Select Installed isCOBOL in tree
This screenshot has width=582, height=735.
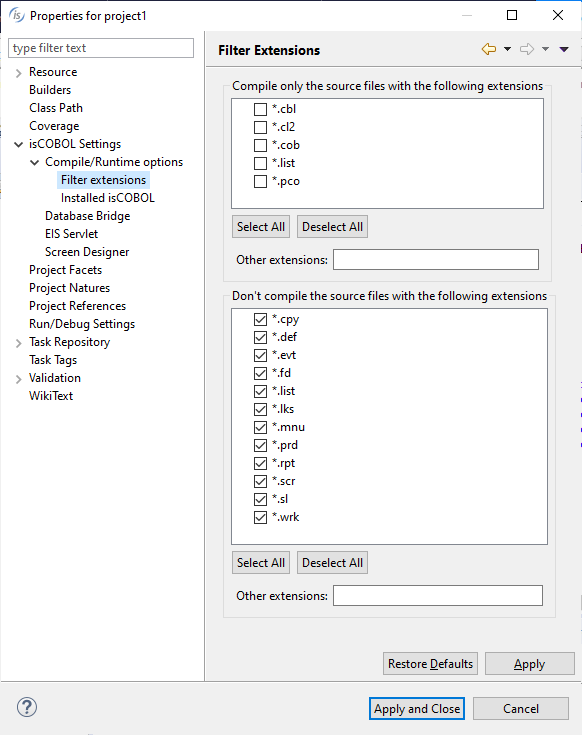pos(108,198)
